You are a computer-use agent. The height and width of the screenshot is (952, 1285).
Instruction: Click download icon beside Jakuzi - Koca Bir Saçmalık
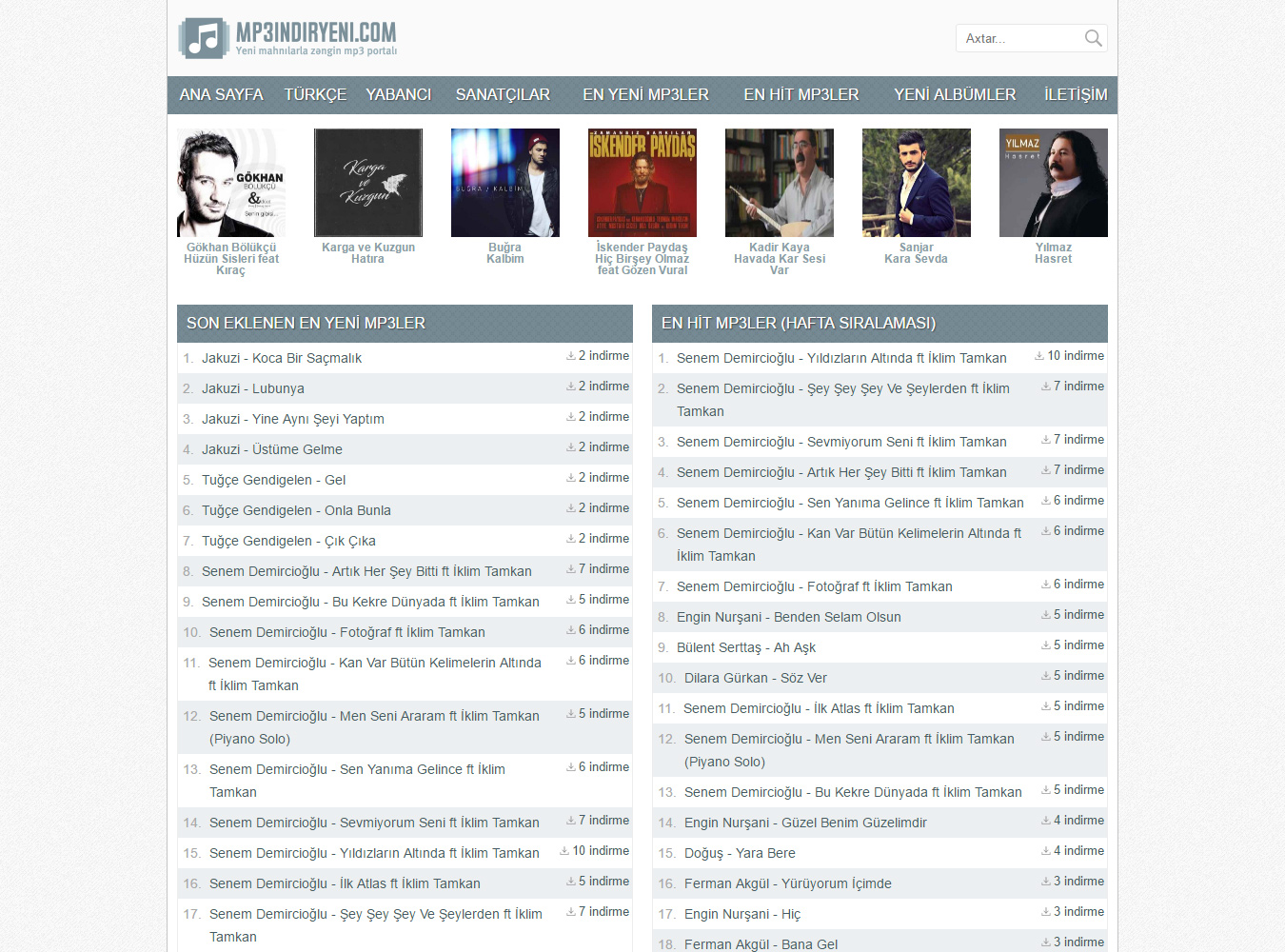(571, 356)
